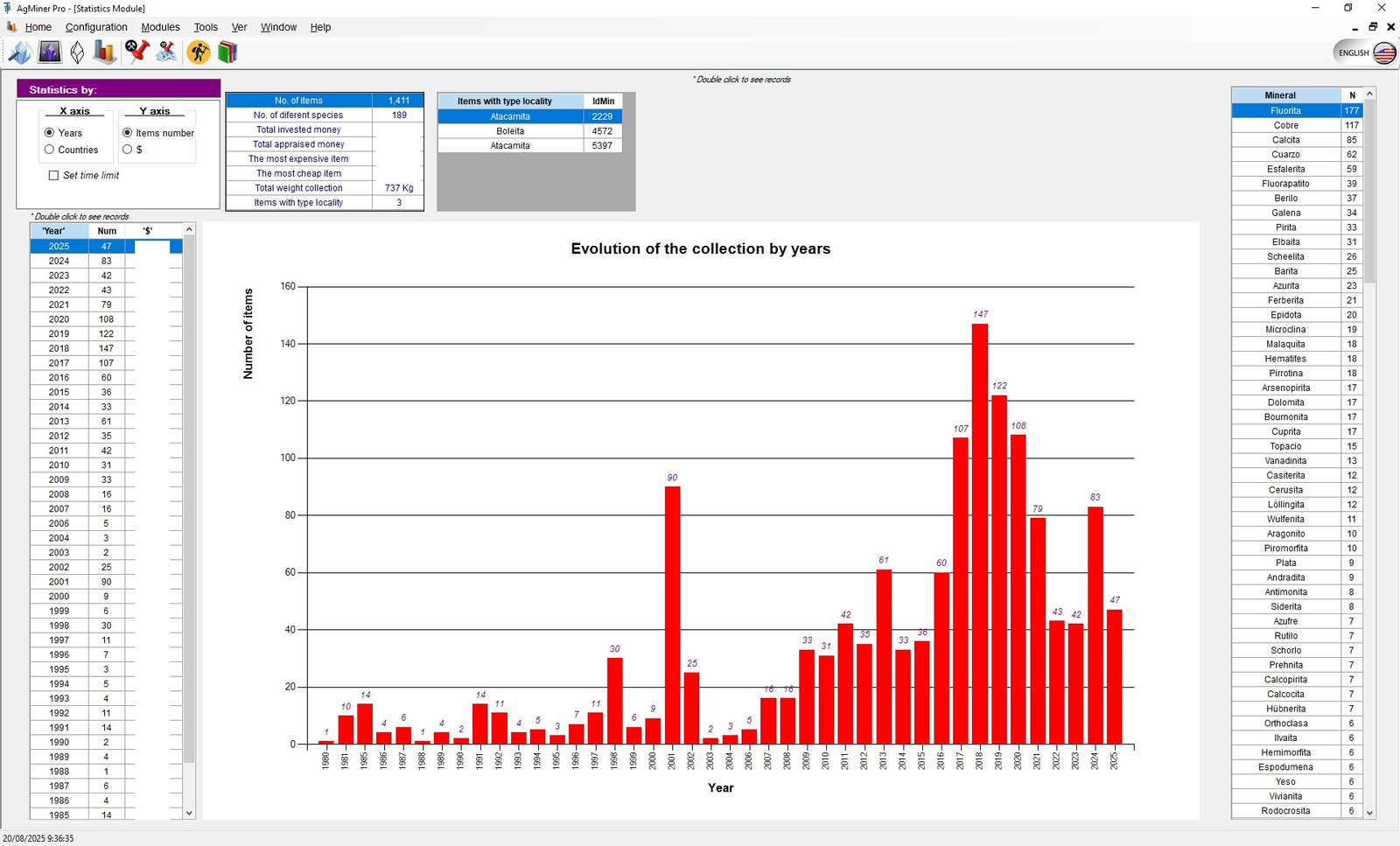Click the 2024 bar labeled 83

coord(1095,626)
